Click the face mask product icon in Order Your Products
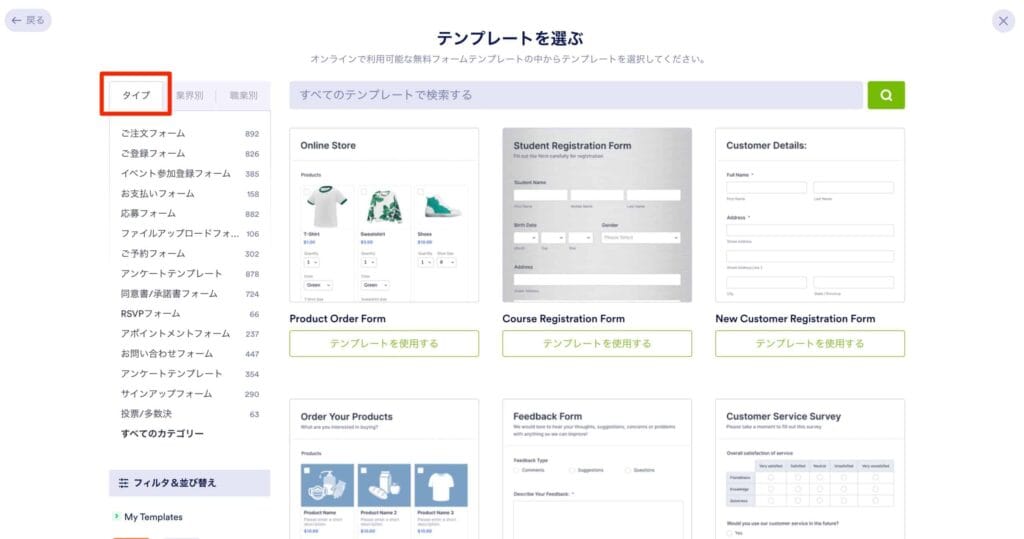 [327, 485]
